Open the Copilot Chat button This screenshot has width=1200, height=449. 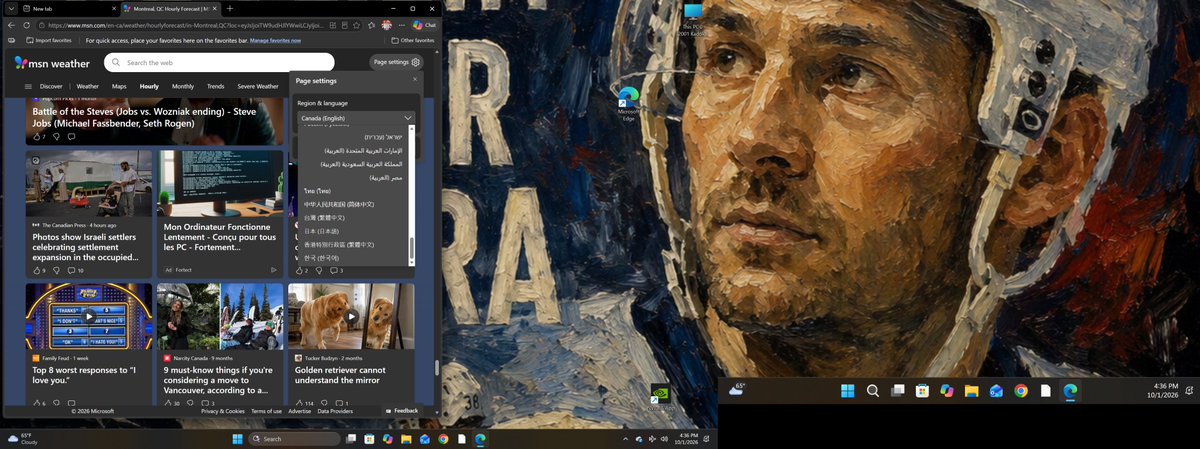point(424,25)
